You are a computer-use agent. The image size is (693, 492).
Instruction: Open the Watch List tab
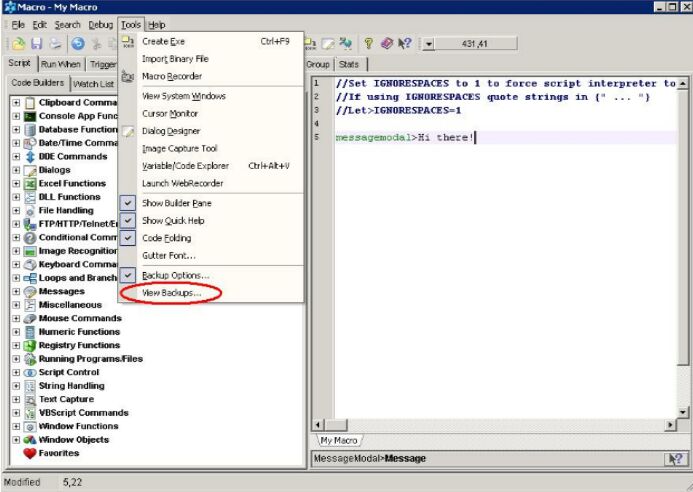coord(93,84)
